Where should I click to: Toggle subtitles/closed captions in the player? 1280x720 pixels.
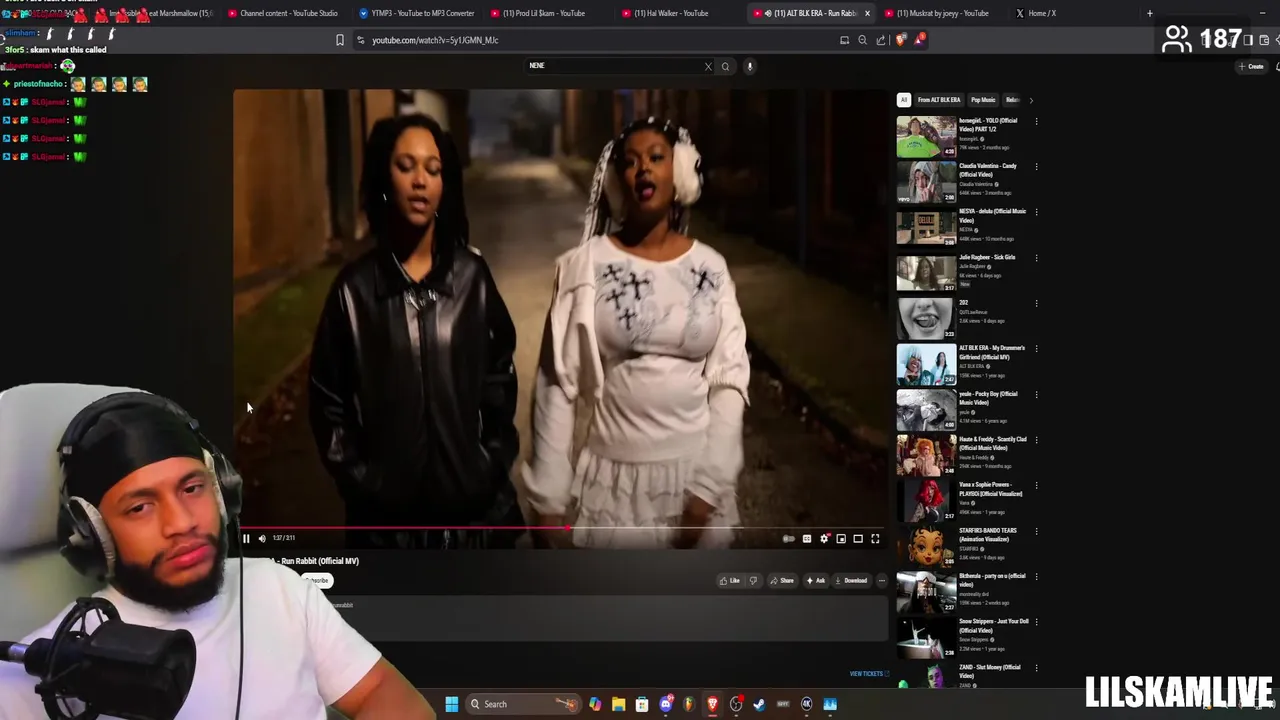[807, 539]
